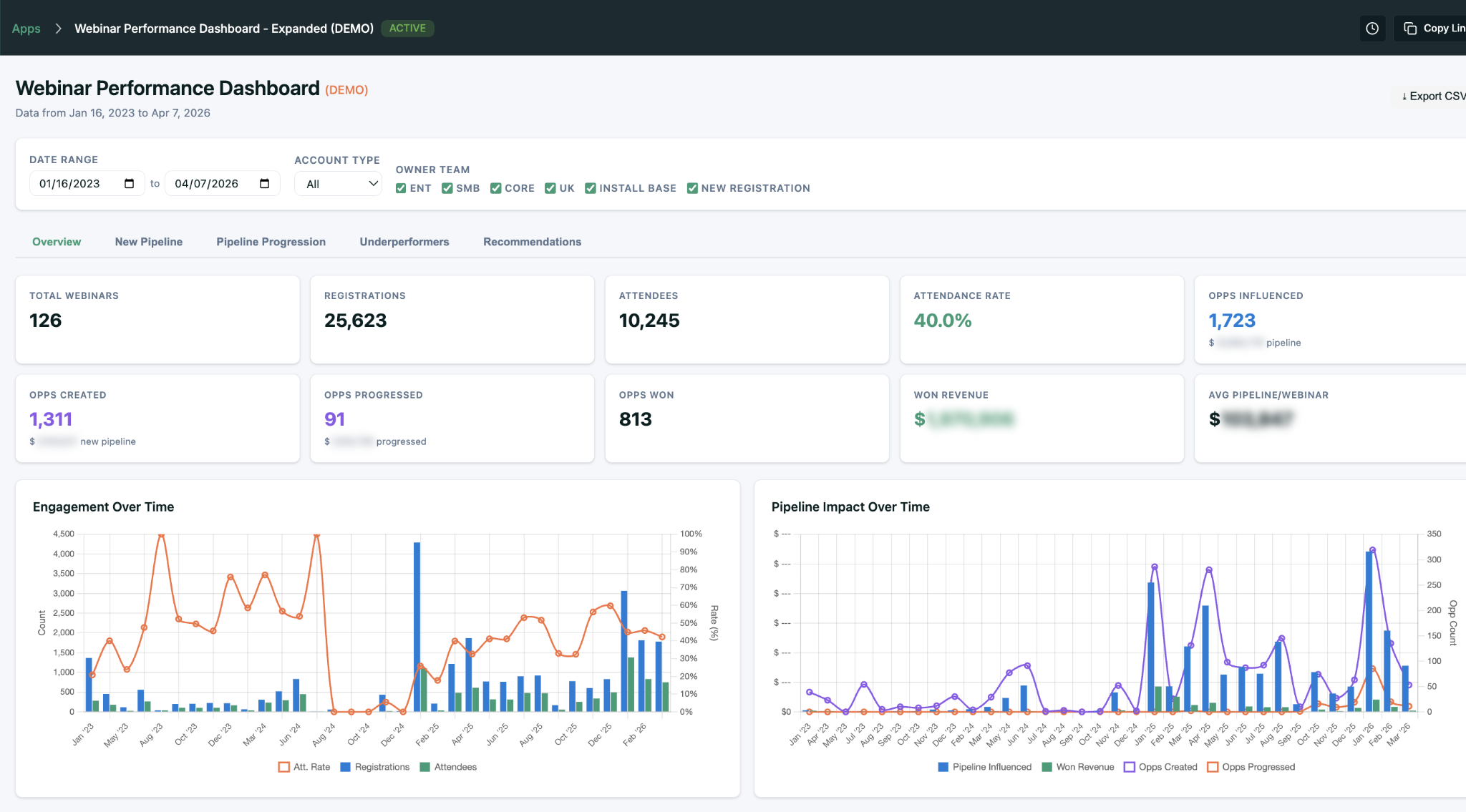Image resolution: width=1466 pixels, height=812 pixels.
Task: Click the copy icon on the Copy Link button
Action: [1410, 28]
